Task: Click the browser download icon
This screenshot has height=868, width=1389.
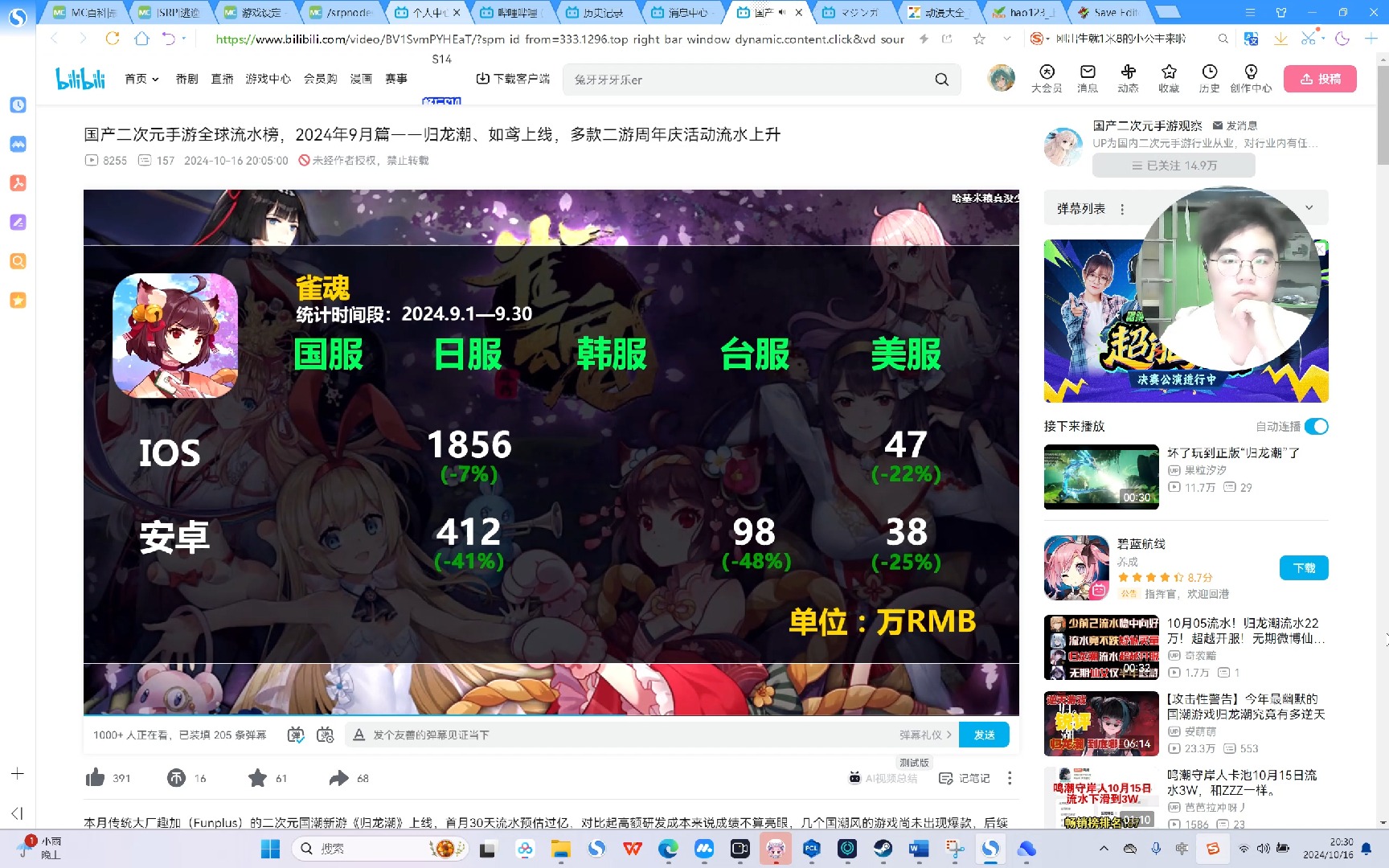Action: click(x=1280, y=39)
